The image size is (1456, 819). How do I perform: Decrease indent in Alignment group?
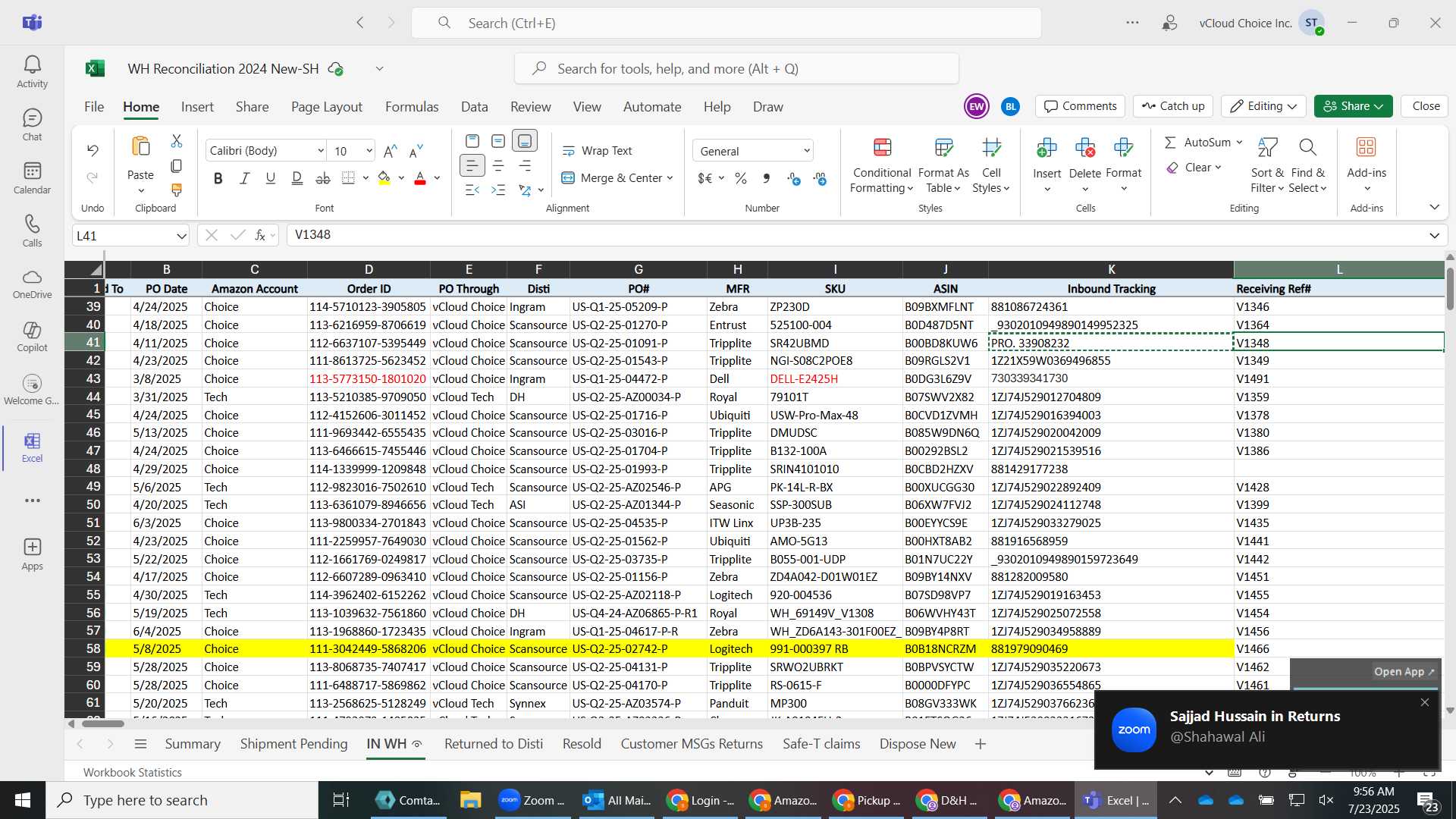(x=472, y=190)
